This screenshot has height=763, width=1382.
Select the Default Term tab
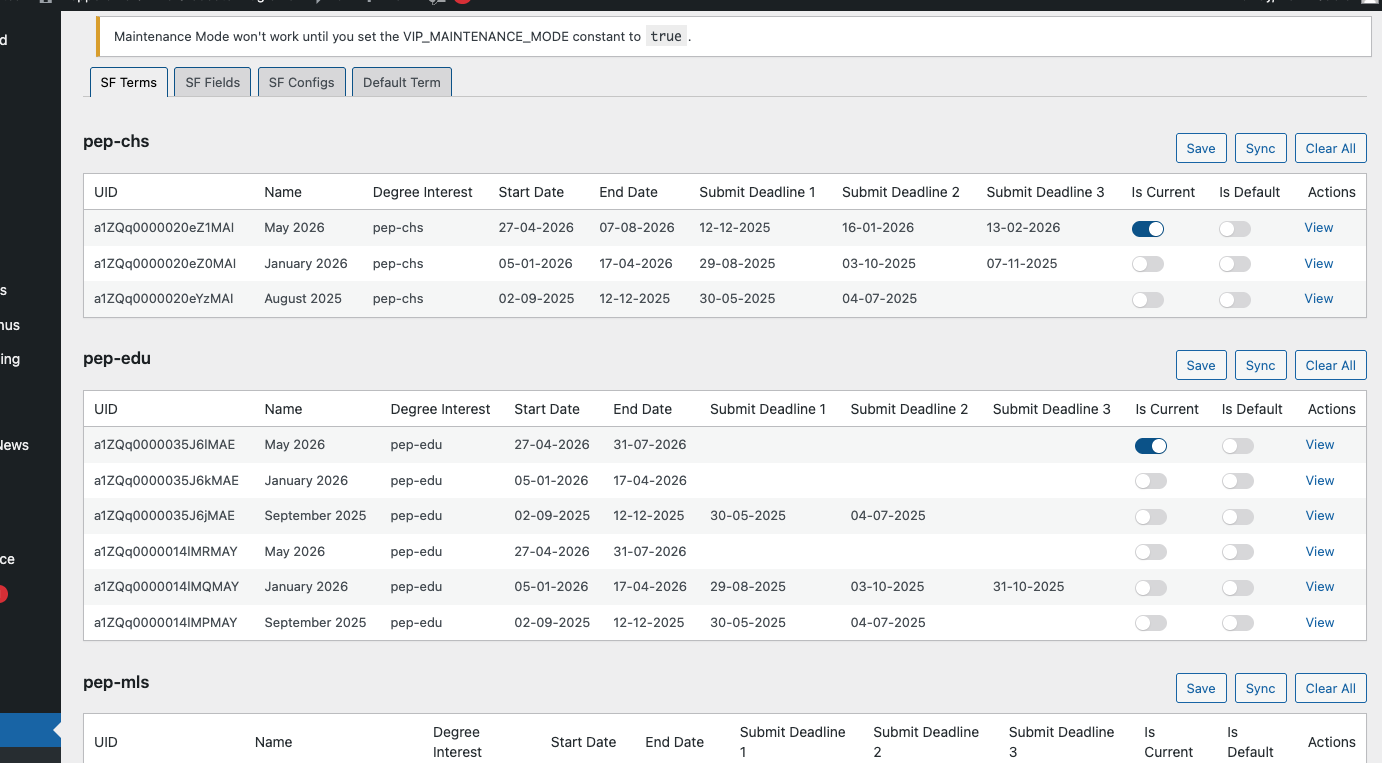point(401,82)
